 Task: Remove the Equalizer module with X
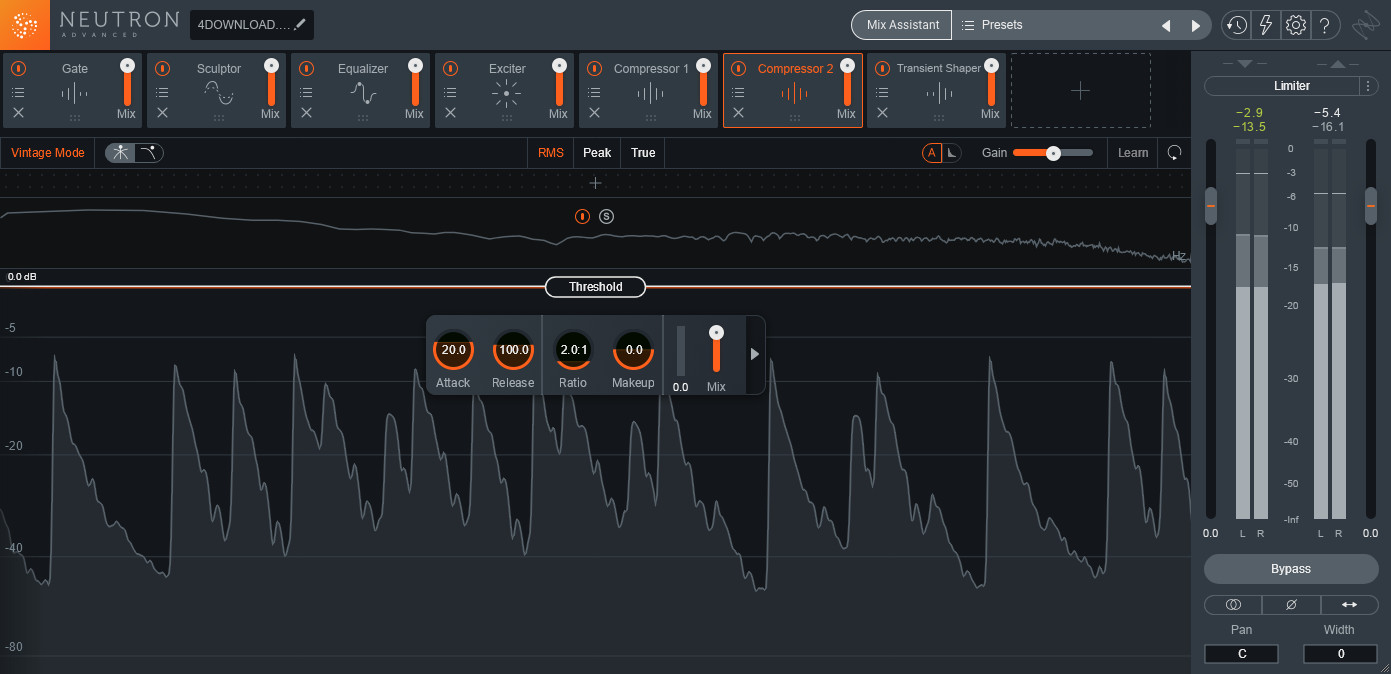(306, 113)
